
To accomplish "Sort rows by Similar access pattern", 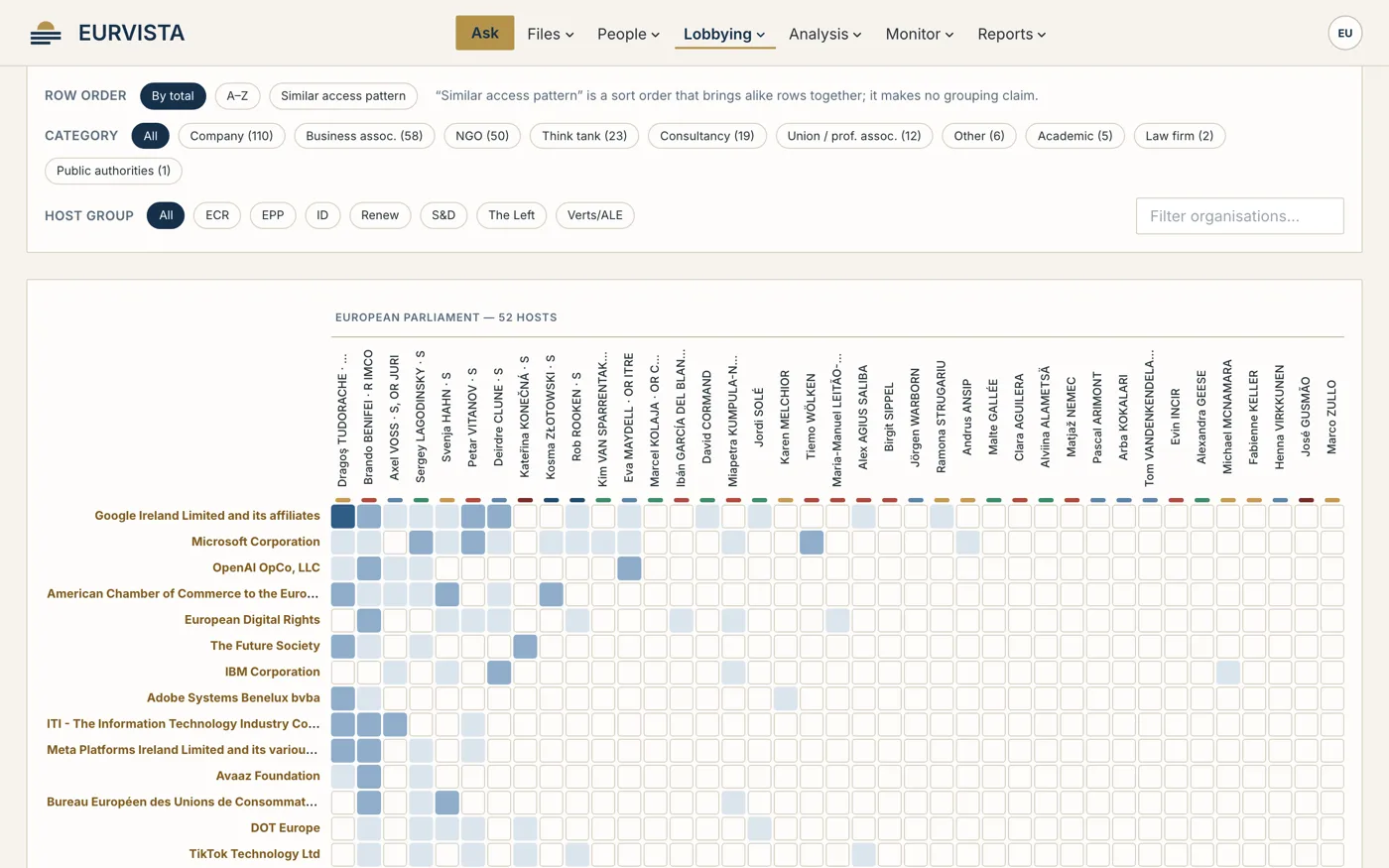I will (x=343, y=96).
